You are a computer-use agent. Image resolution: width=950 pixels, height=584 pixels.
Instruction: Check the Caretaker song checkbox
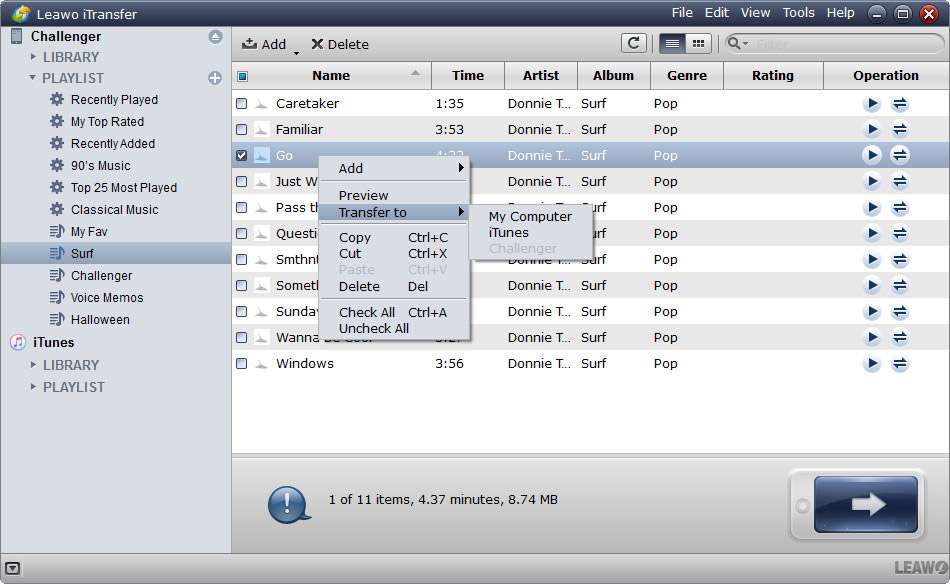tap(242, 103)
